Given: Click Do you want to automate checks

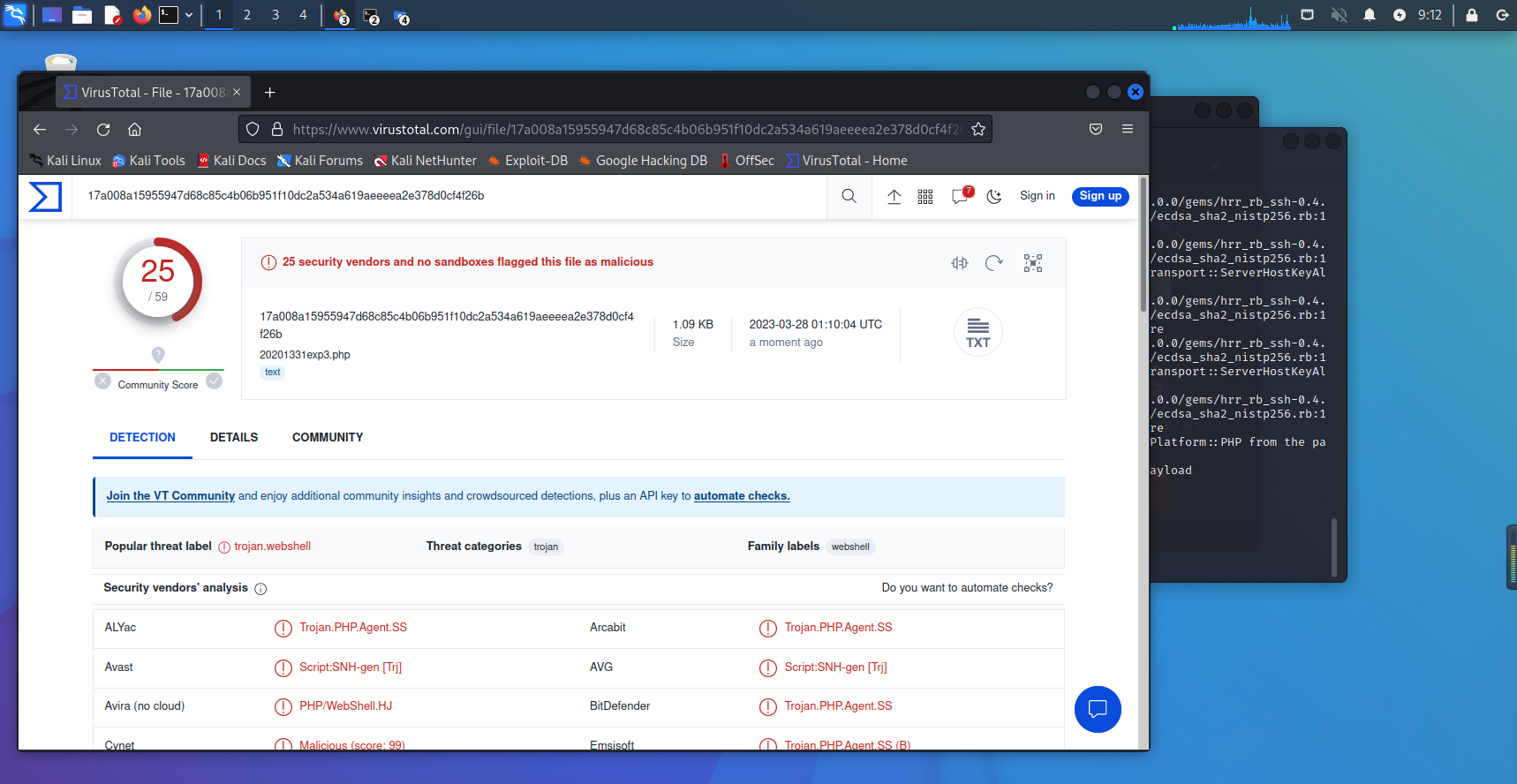Looking at the screenshot, I should [x=967, y=588].
